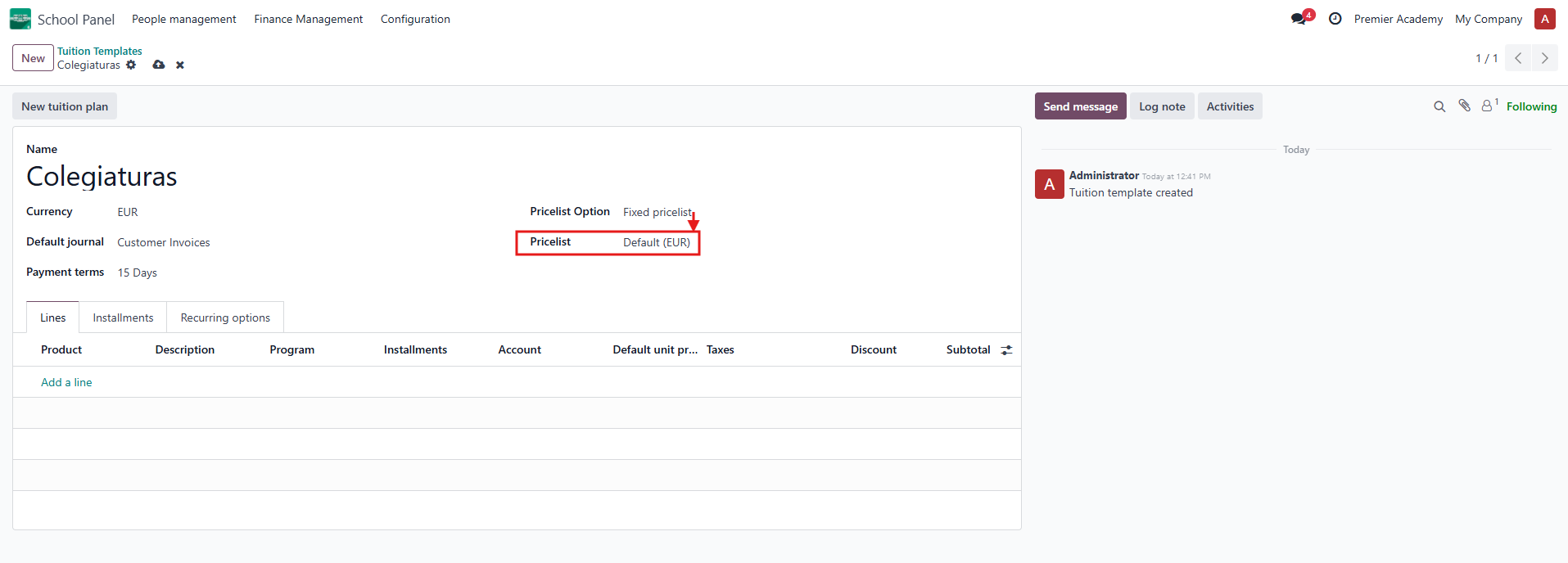Open the conversations chat bubble icon
Viewport: 1568px width, 563px height.
1299,19
